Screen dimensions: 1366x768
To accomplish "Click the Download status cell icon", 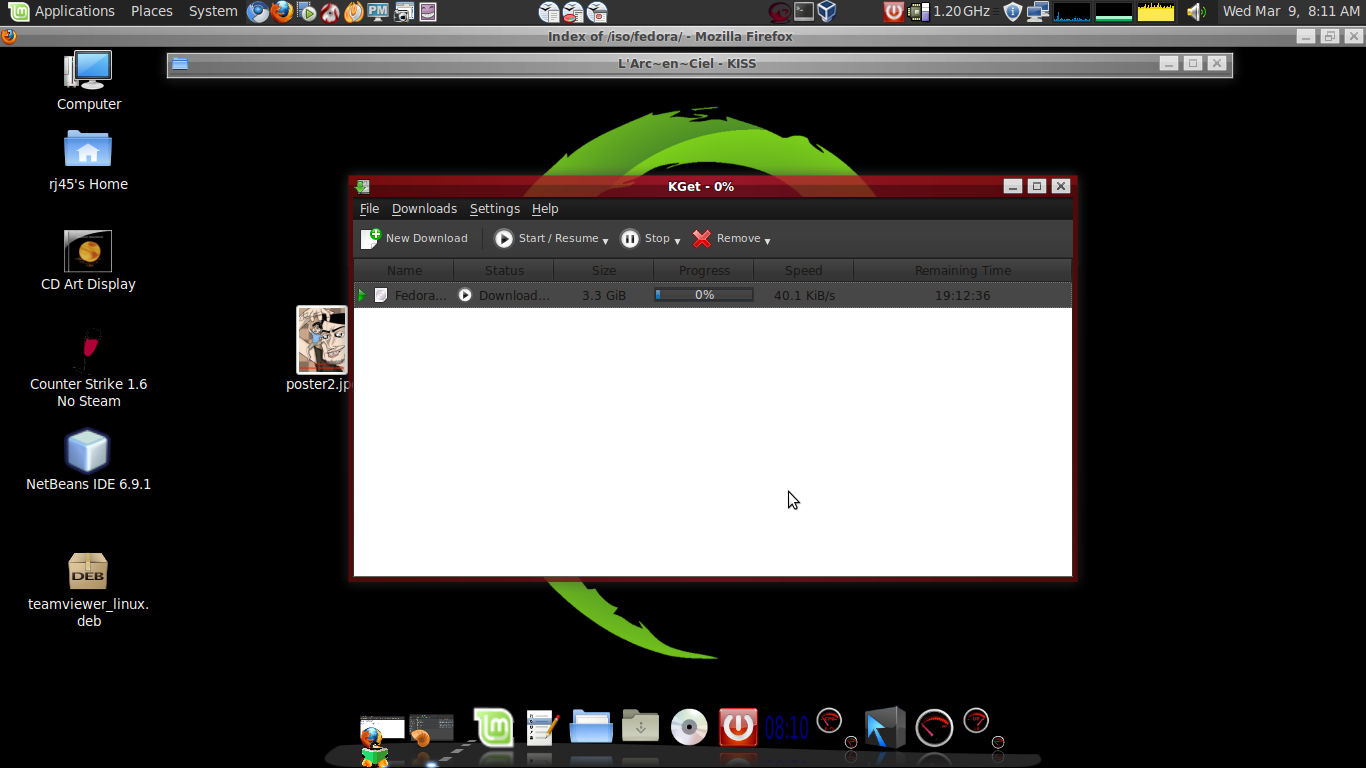I will click(465, 295).
